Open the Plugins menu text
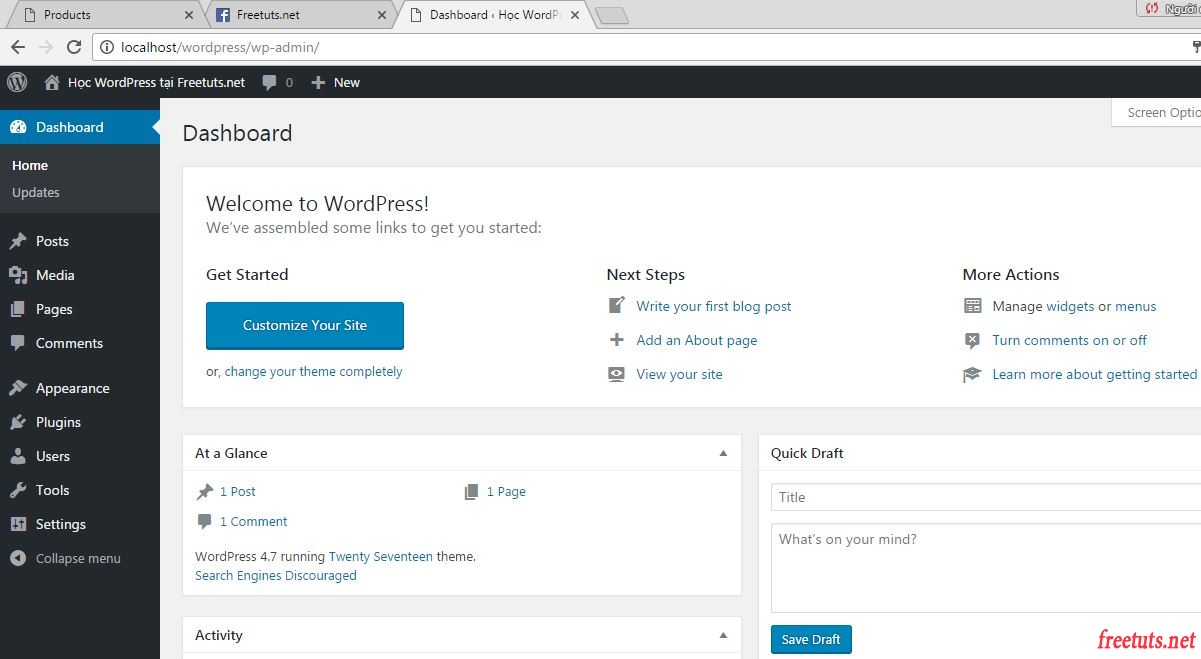The width and height of the screenshot is (1201, 659). [x=58, y=422]
